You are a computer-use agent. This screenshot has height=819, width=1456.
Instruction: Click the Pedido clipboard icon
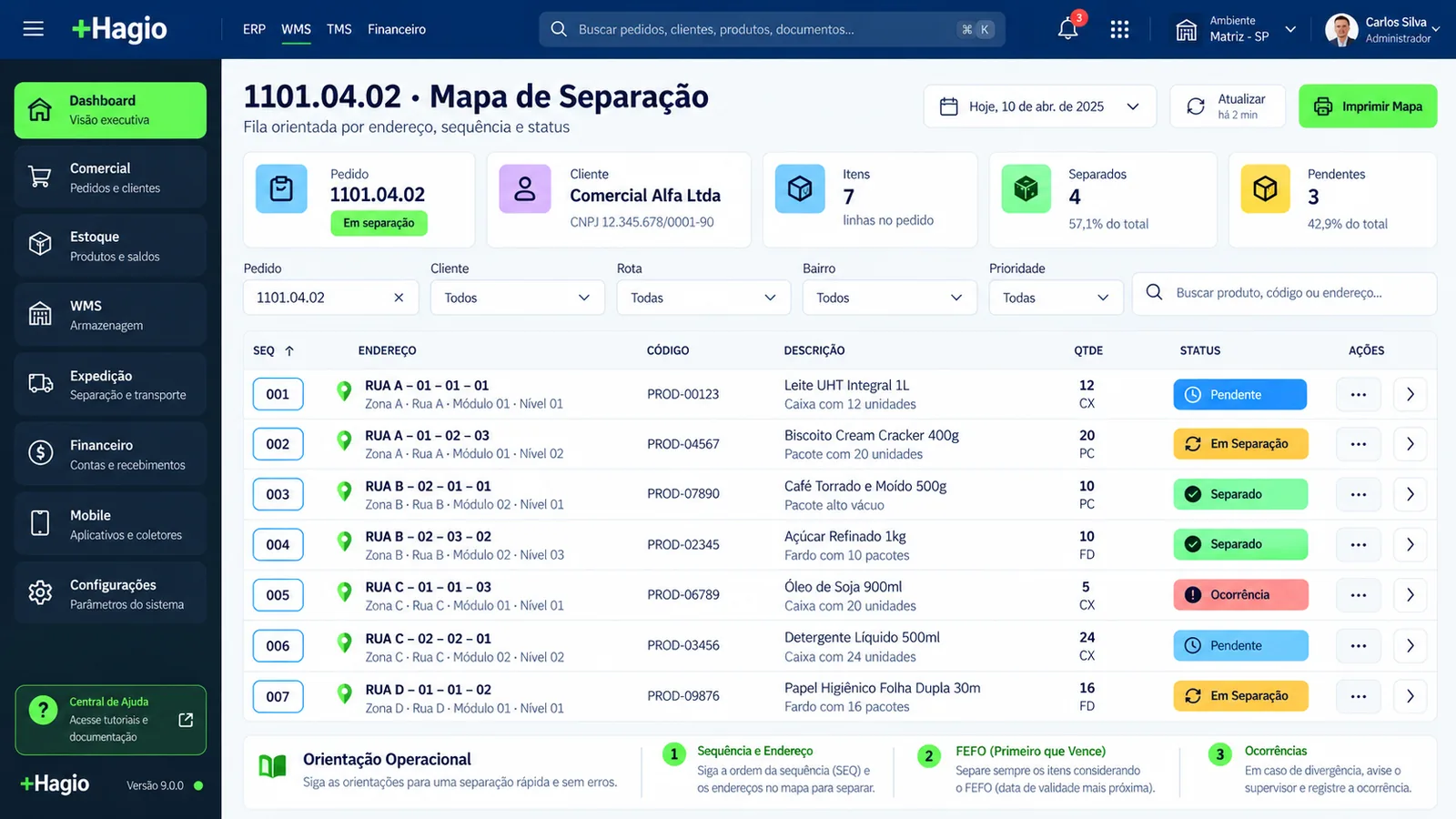coord(281,188)
